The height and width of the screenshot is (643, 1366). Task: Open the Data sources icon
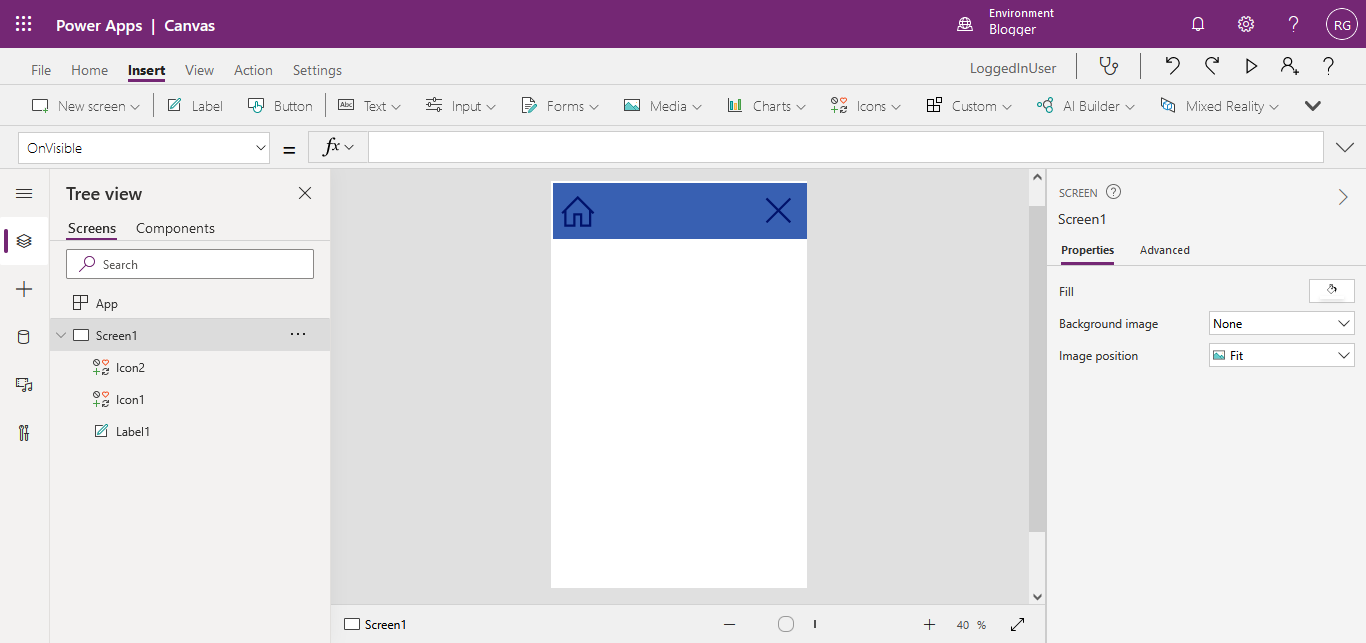[x=24, y=337]
